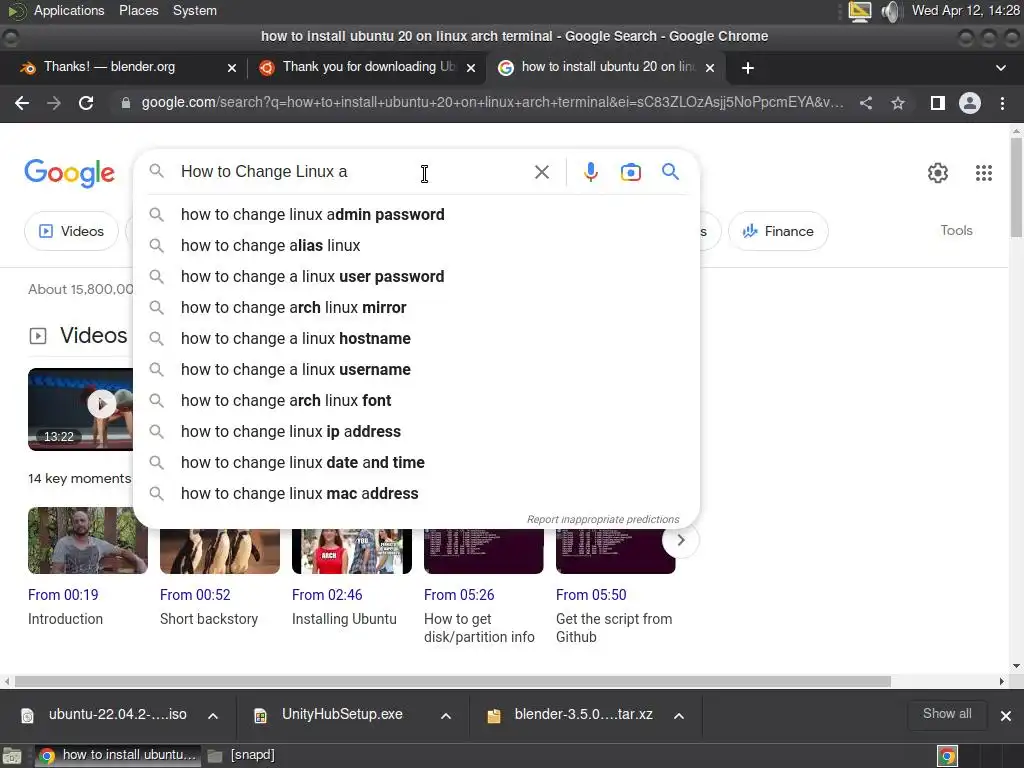The width and height of the screenshot is (1024, 768).
Task: Click Show all downloads
Action: (x=947, y=714)
